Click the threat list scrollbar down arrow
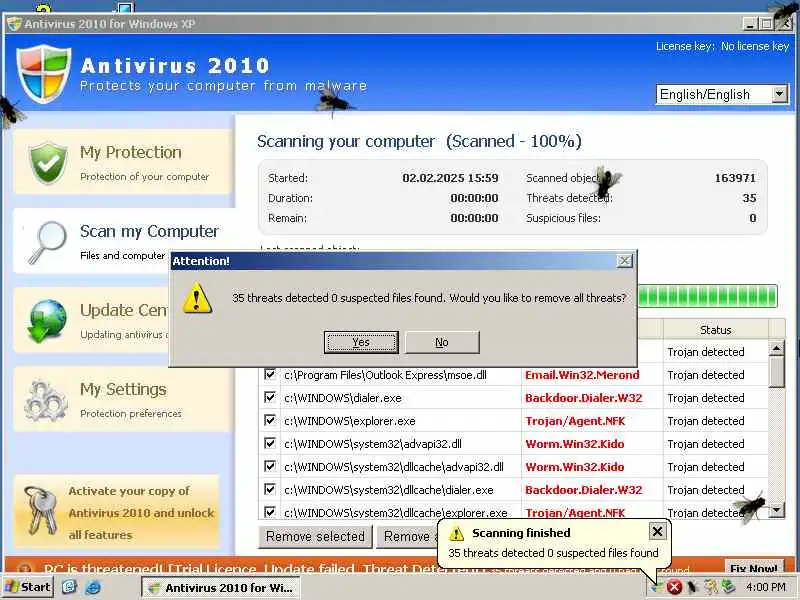The height and width of the screenshot is (600, 800). (777, 509)
